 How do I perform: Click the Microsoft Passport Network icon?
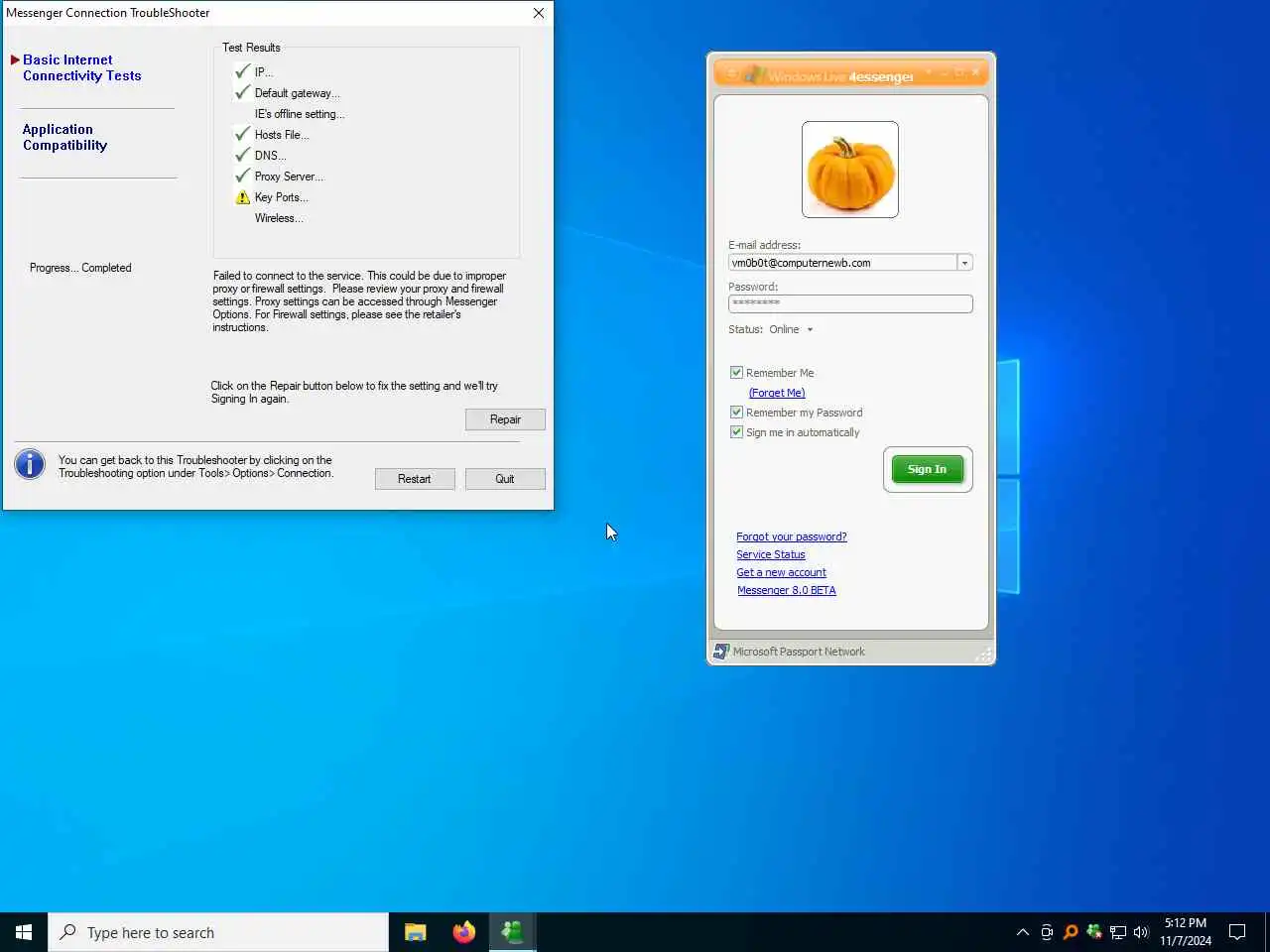[721, 652]
